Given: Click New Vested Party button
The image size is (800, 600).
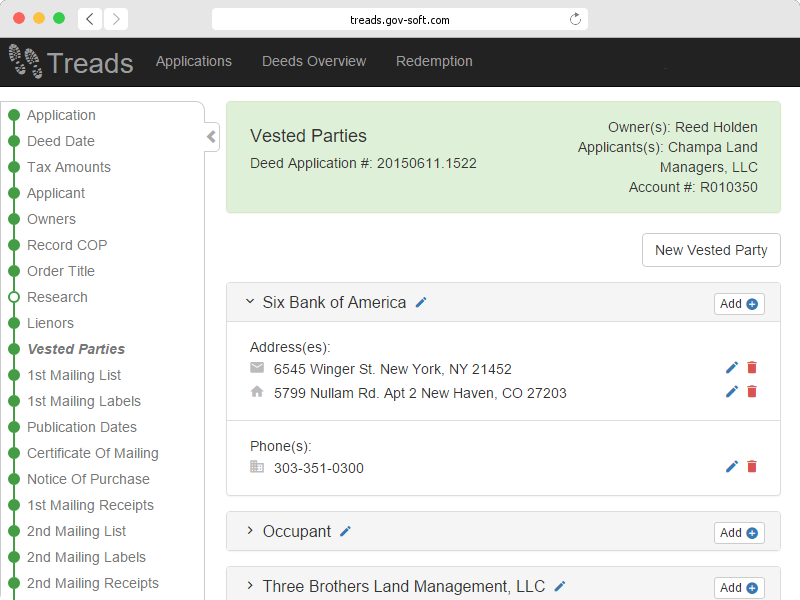Looking at the screenshot, I should pyautogui.click(x=711, y=250).
